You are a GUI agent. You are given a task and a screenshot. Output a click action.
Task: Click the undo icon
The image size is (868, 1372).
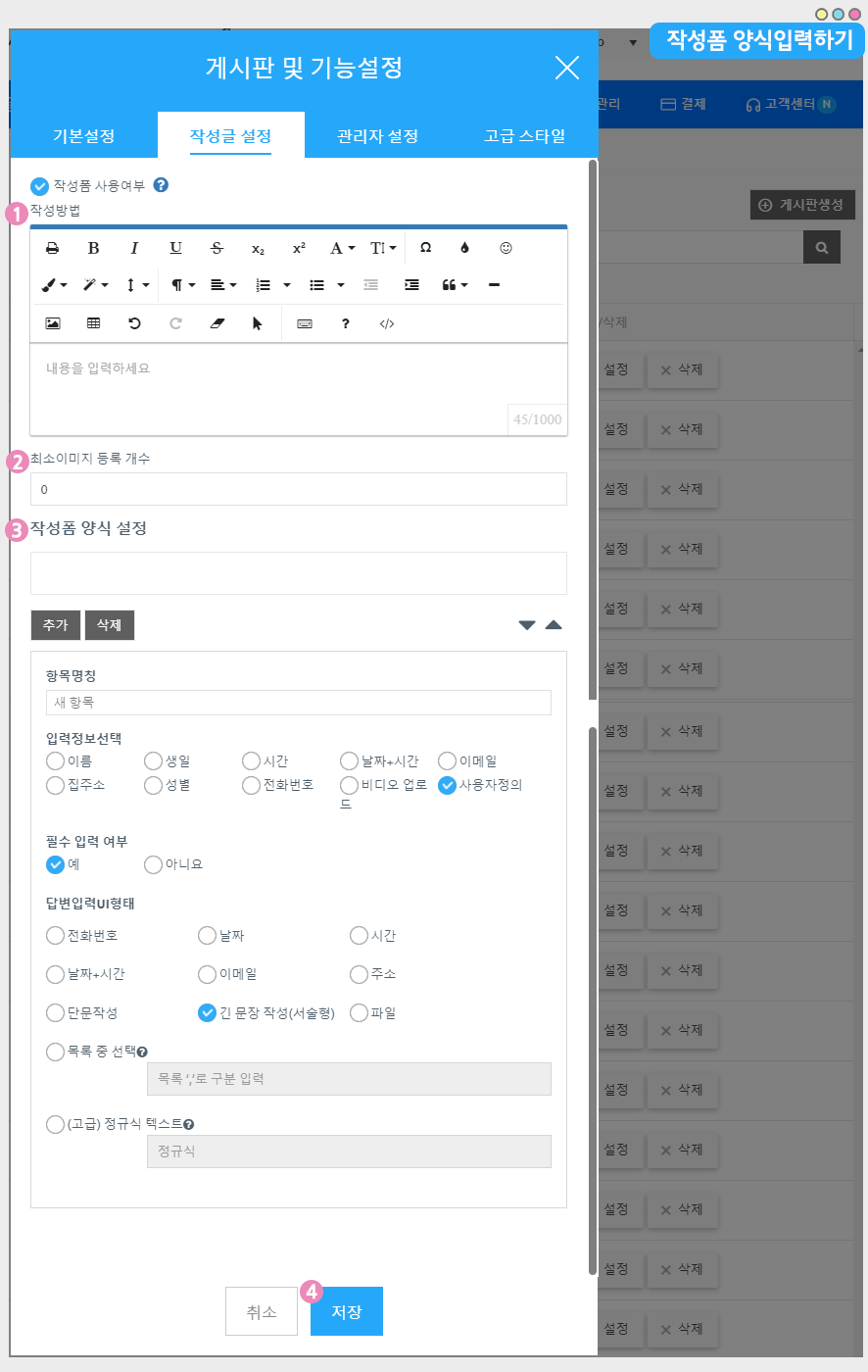pyautogui.click(x=134, y=323)
